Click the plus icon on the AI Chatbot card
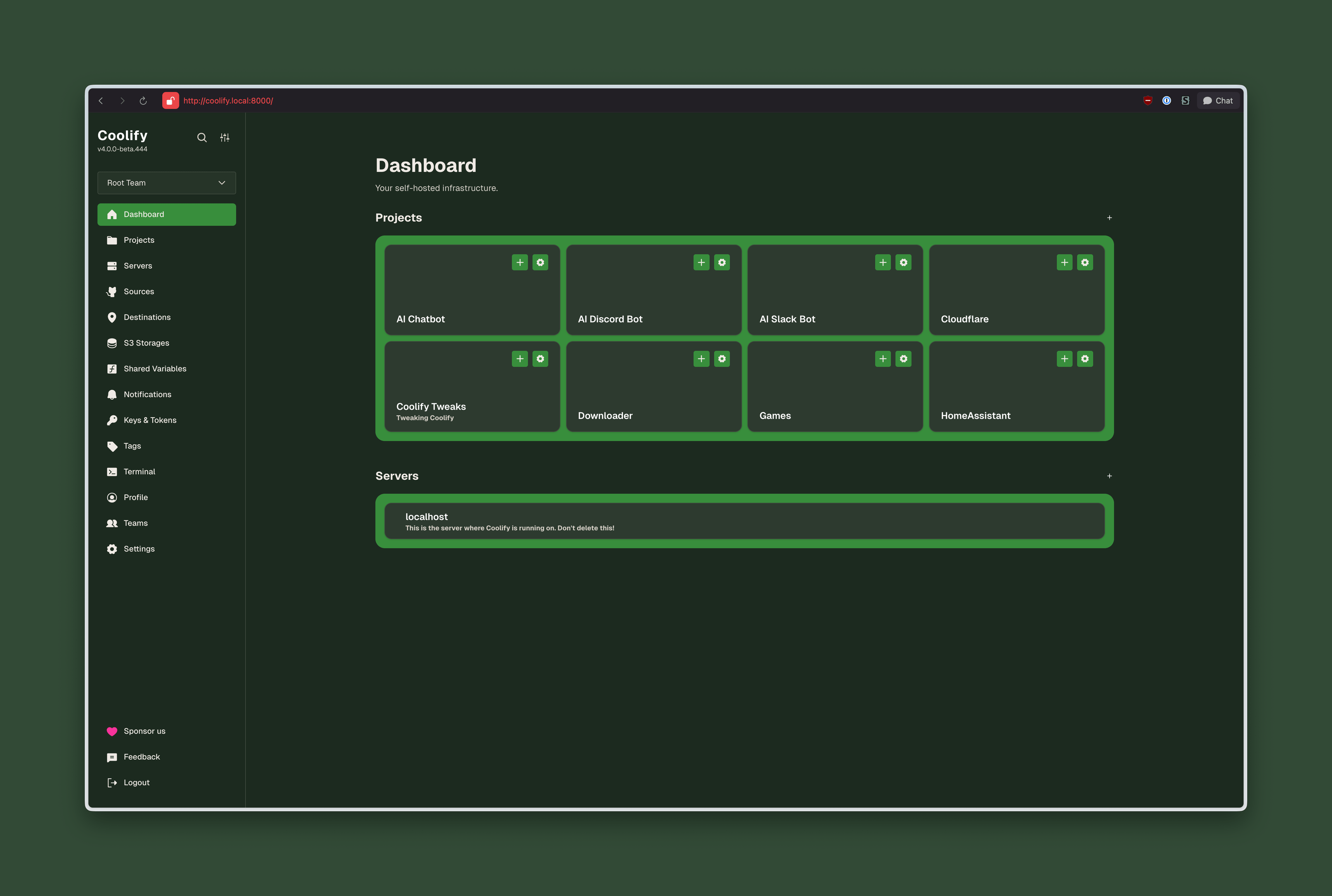 point(519,262)
